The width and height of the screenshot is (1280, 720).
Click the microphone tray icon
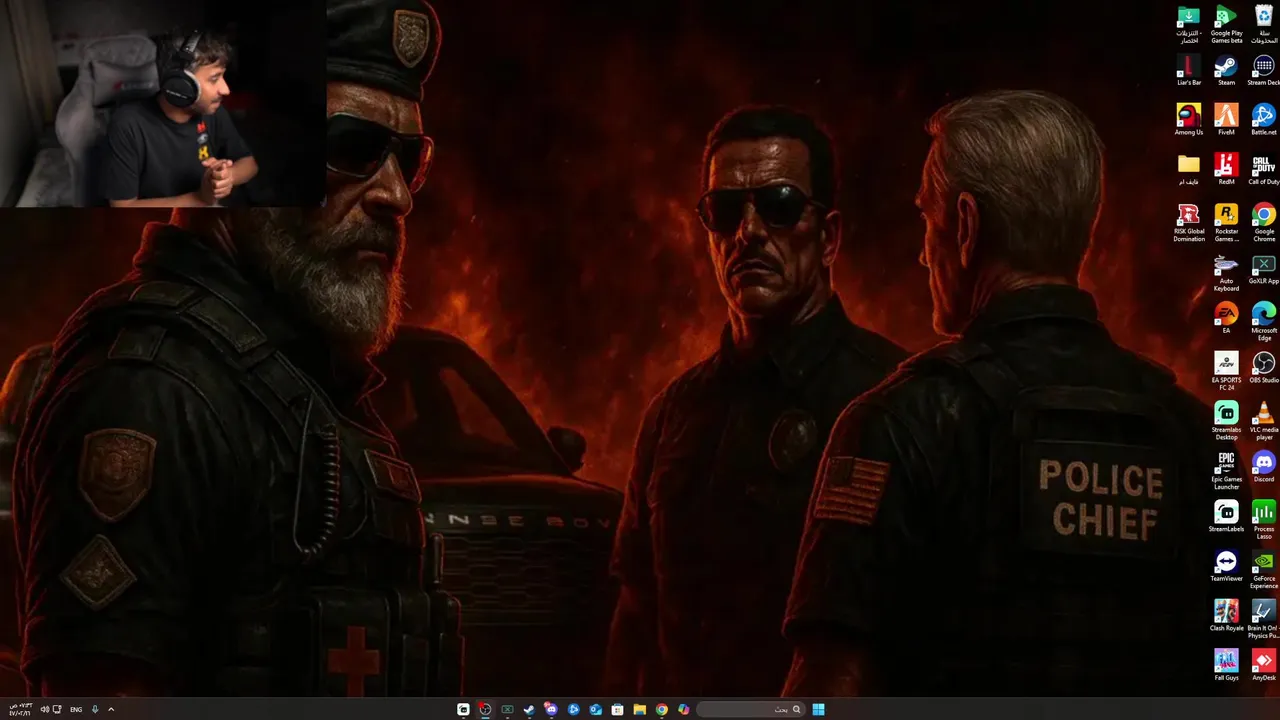click(x=95, y=709)
